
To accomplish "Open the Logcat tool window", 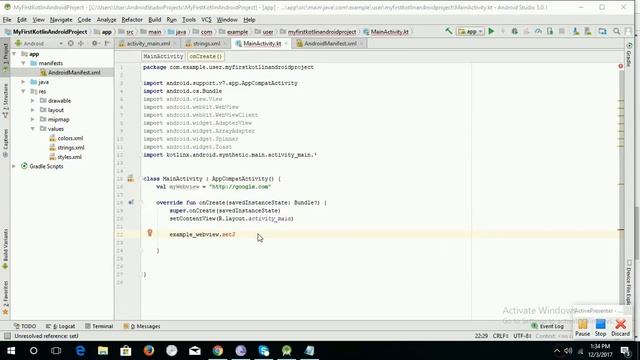I will pyautogui.click(x=60, y=326).
